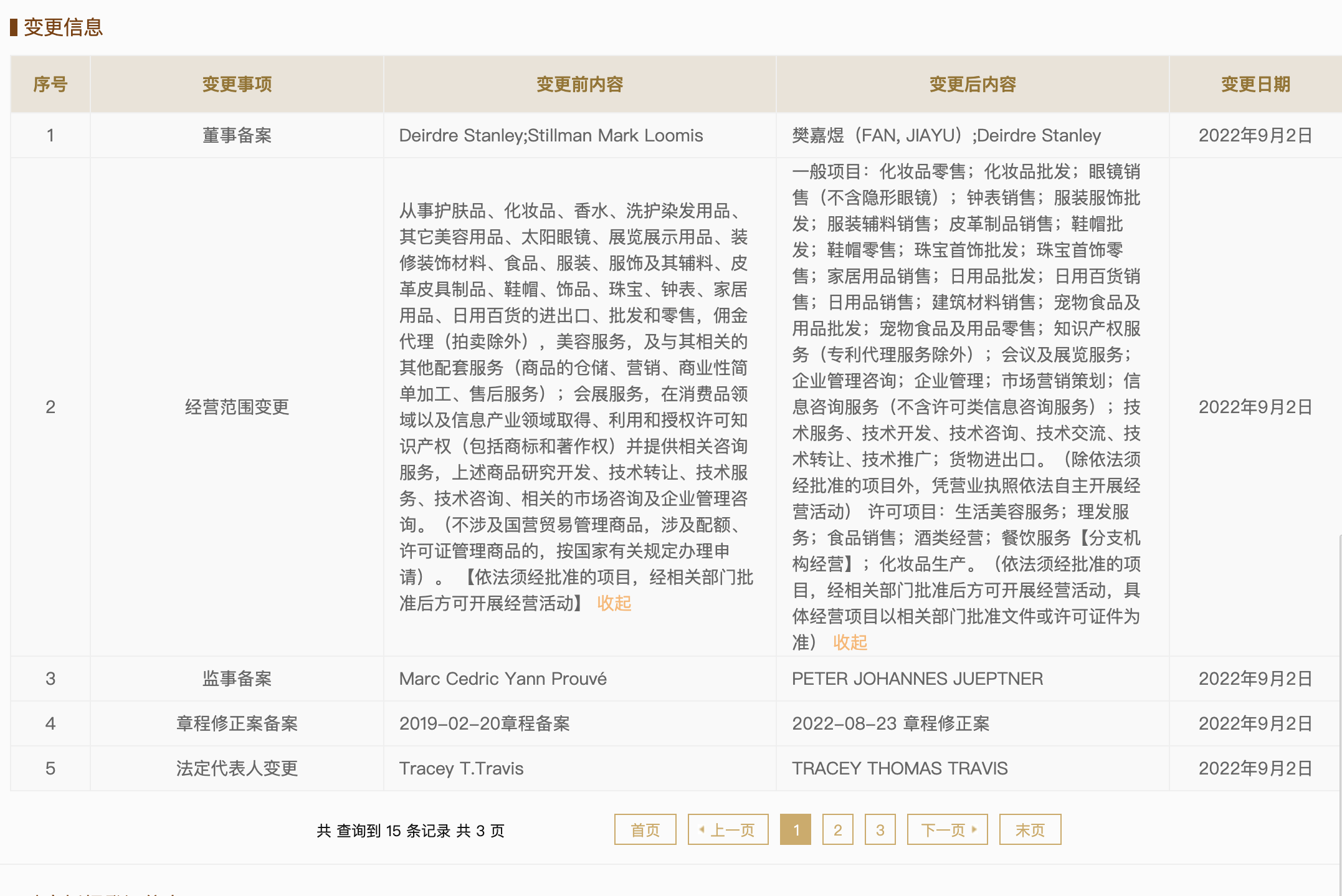Select the 章程修正案备案 cell

(237, 723)
